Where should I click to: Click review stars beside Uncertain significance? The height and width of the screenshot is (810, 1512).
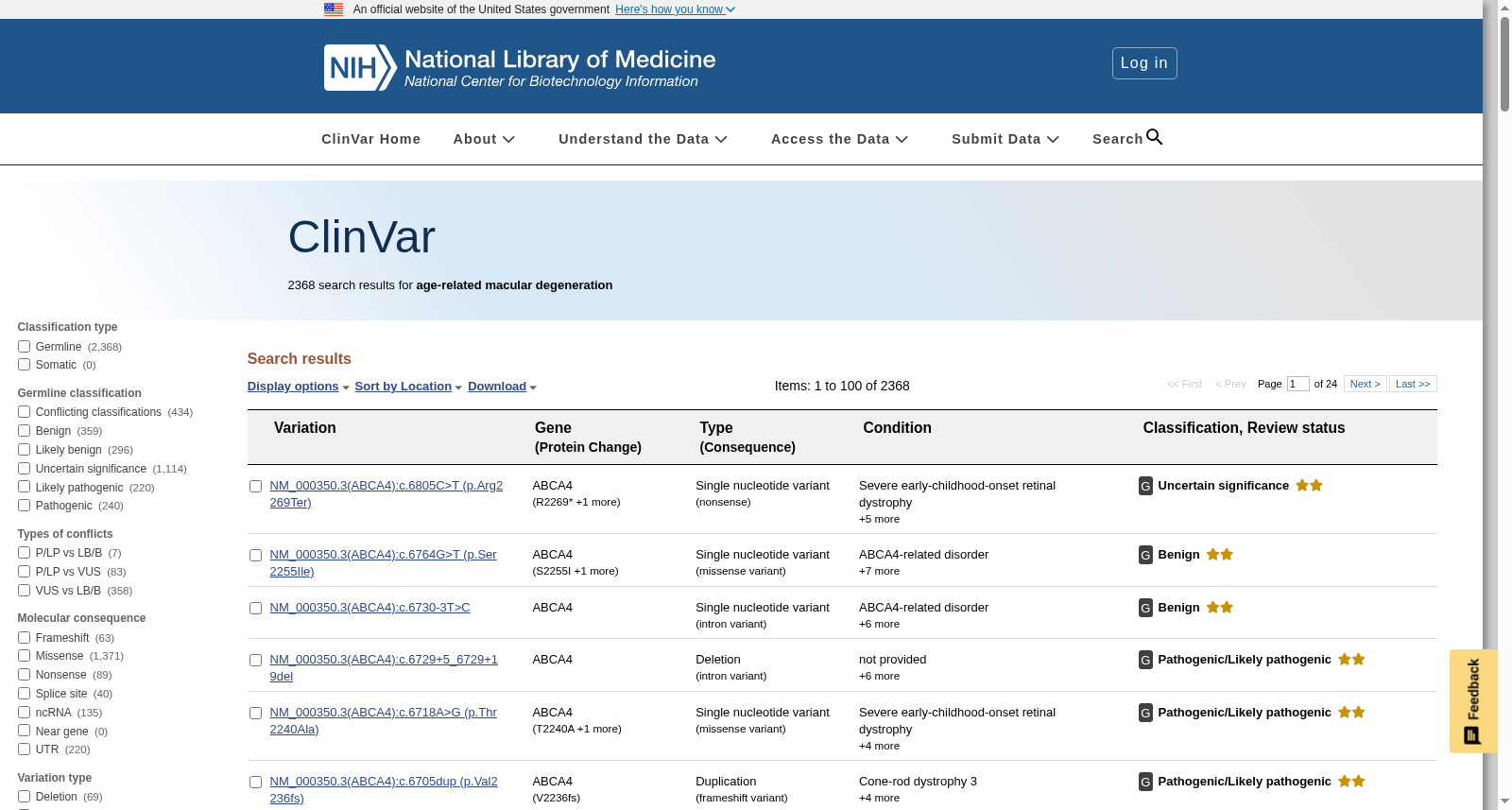[x=1309, y=485]
